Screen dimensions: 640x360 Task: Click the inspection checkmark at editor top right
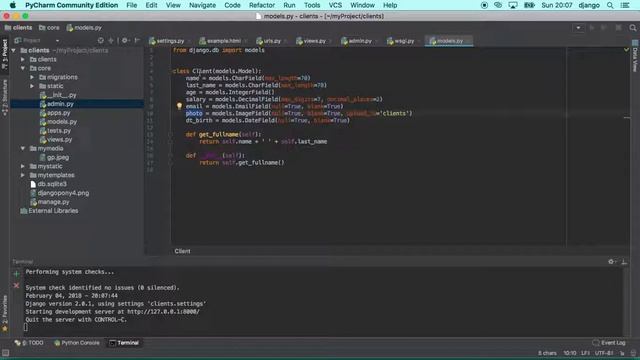tap(626, 50)
